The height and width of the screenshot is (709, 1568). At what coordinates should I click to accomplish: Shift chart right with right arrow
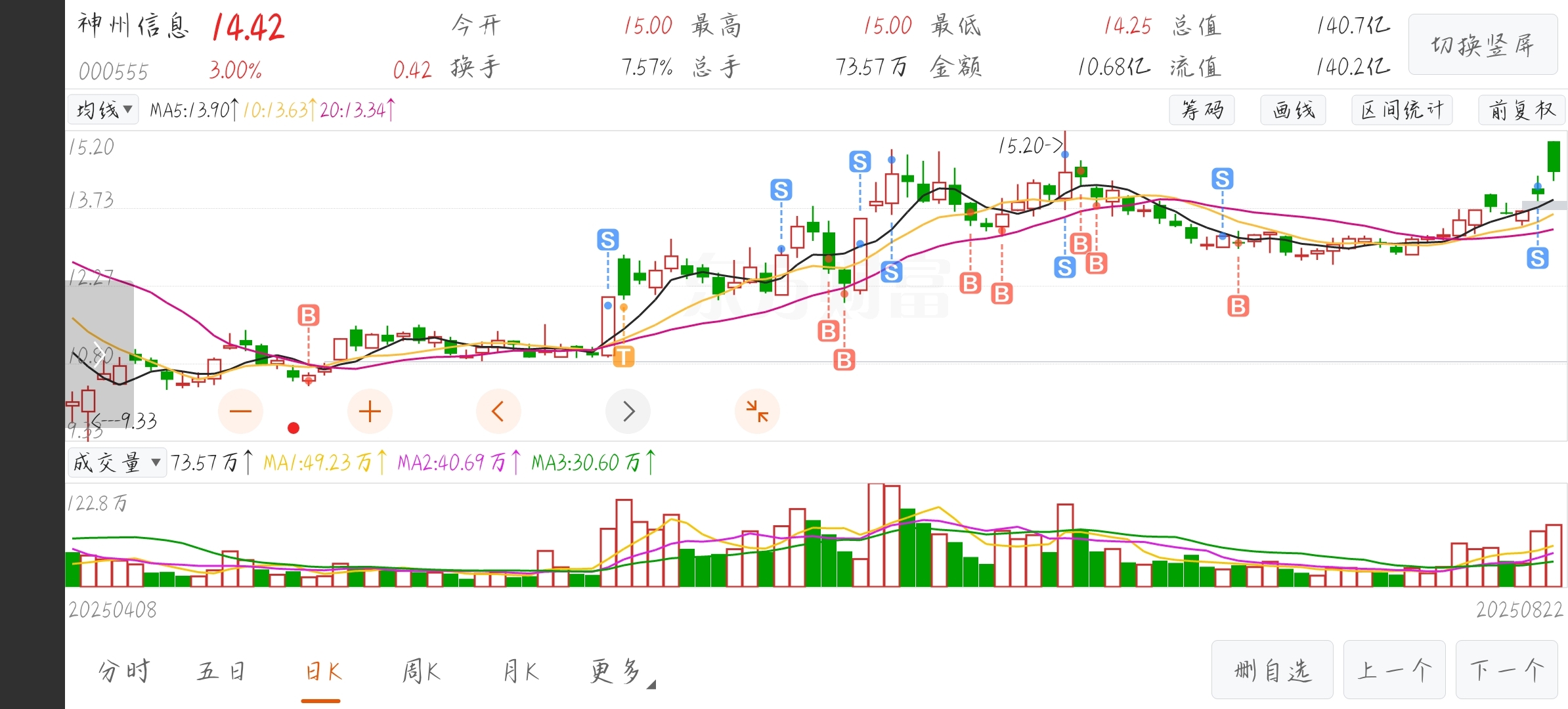[628, 412]
